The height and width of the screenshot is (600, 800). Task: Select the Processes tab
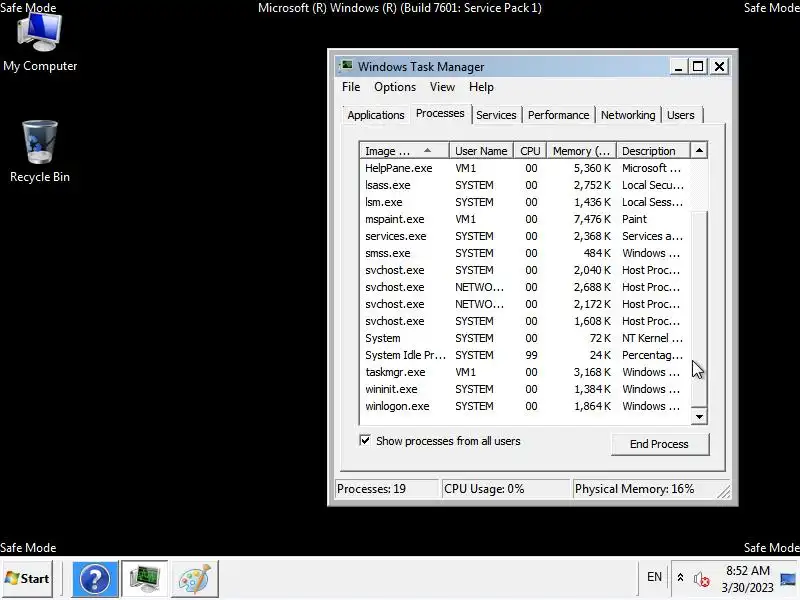pyautogui.click(x=440, y=113)
